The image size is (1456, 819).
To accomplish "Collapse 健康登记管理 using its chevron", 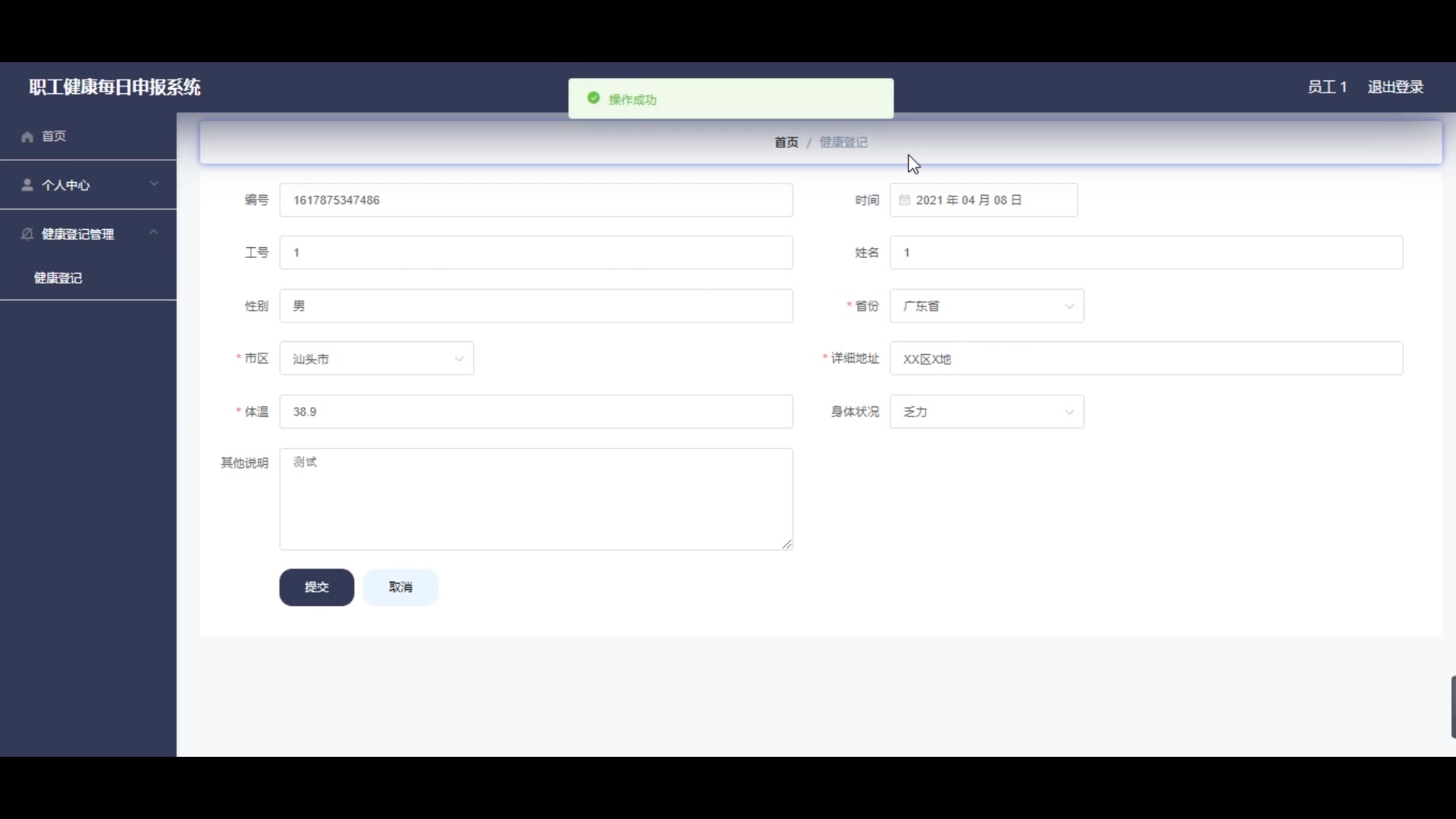I will click(154, 232).
